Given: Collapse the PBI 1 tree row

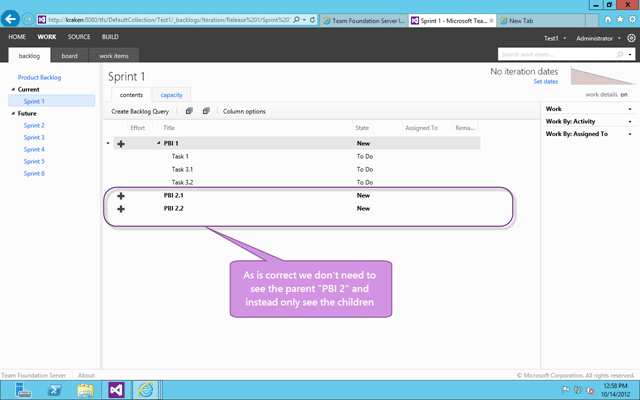Looking at the screenshot, I should [159, 143].
